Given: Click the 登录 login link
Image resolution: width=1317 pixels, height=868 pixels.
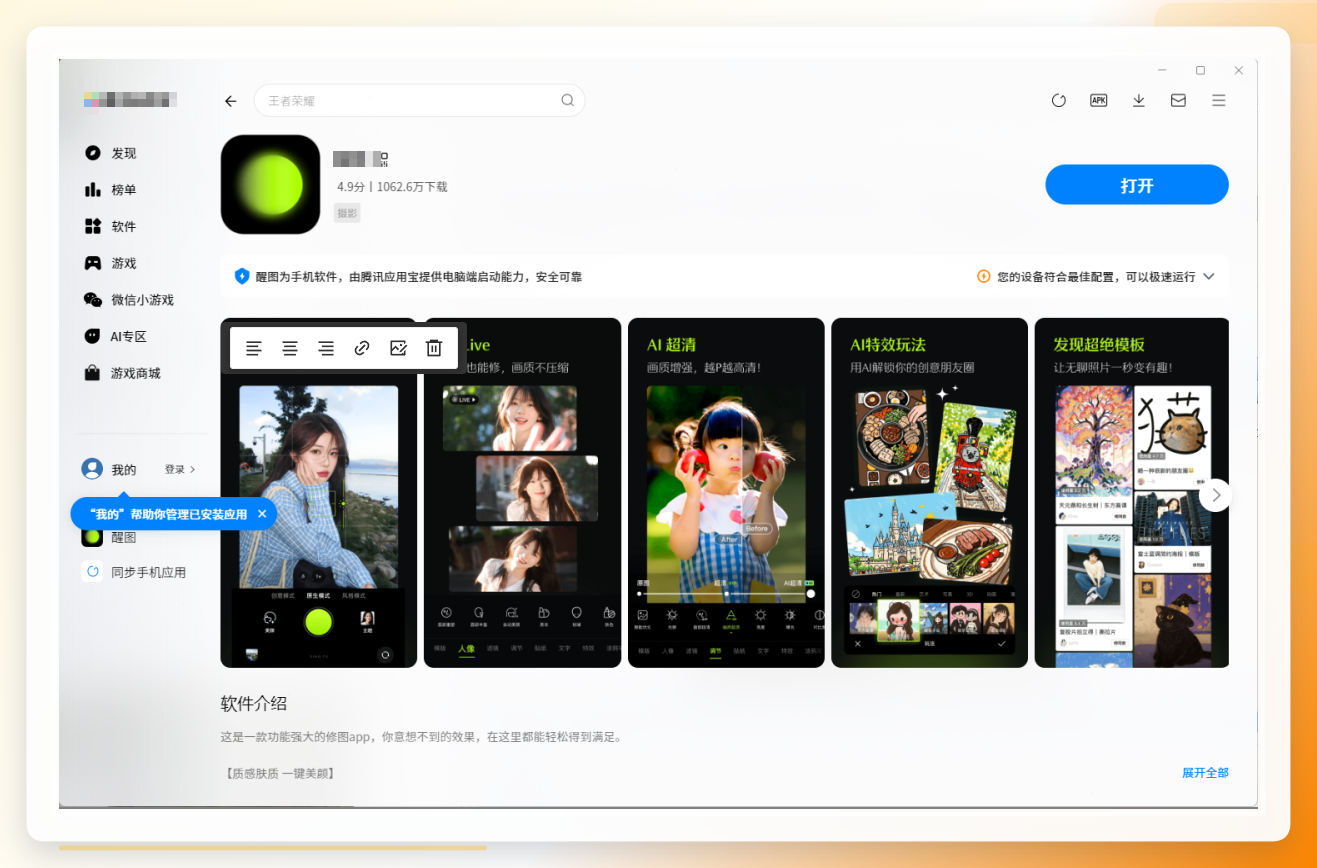Looking at the screenshot, I should coord(180,469).
